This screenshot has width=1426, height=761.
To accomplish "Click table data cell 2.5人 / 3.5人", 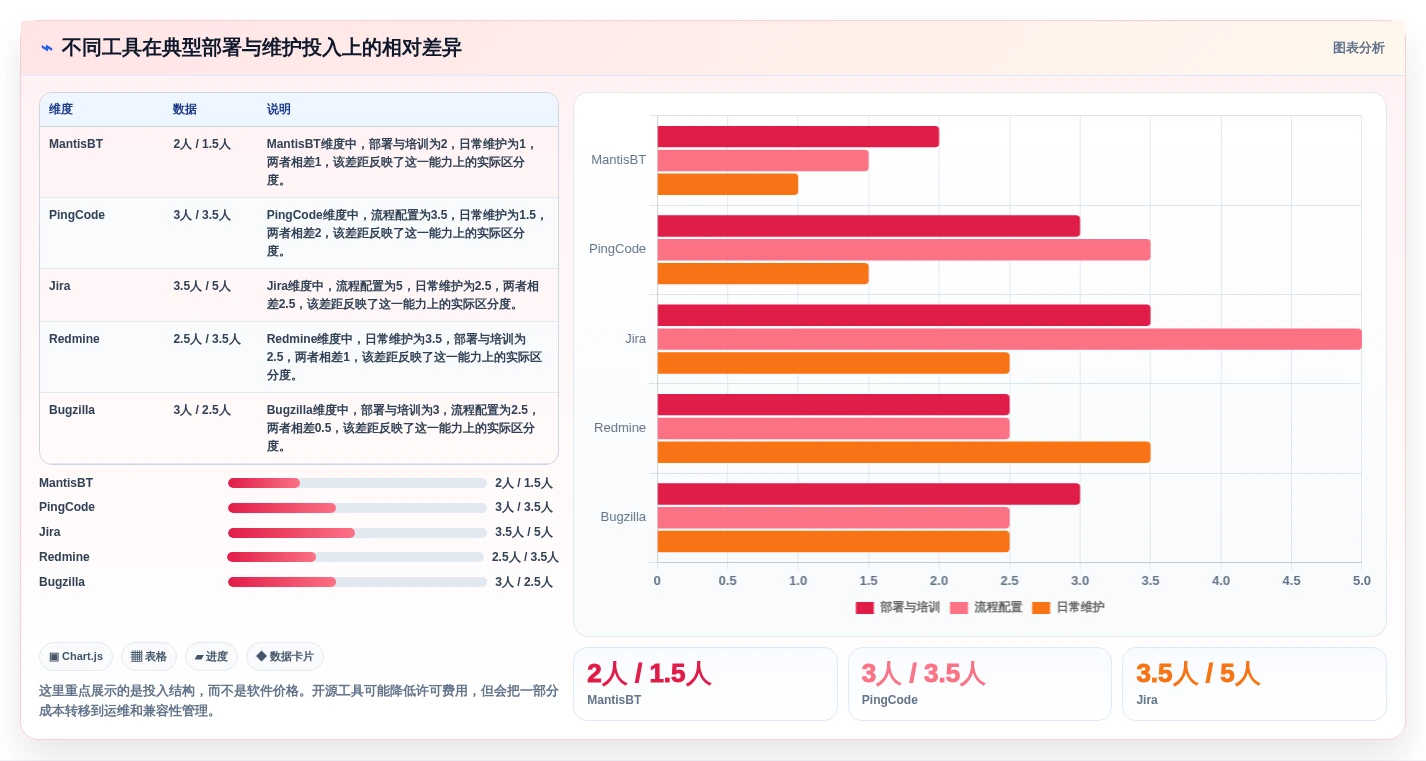I will 207,339.
